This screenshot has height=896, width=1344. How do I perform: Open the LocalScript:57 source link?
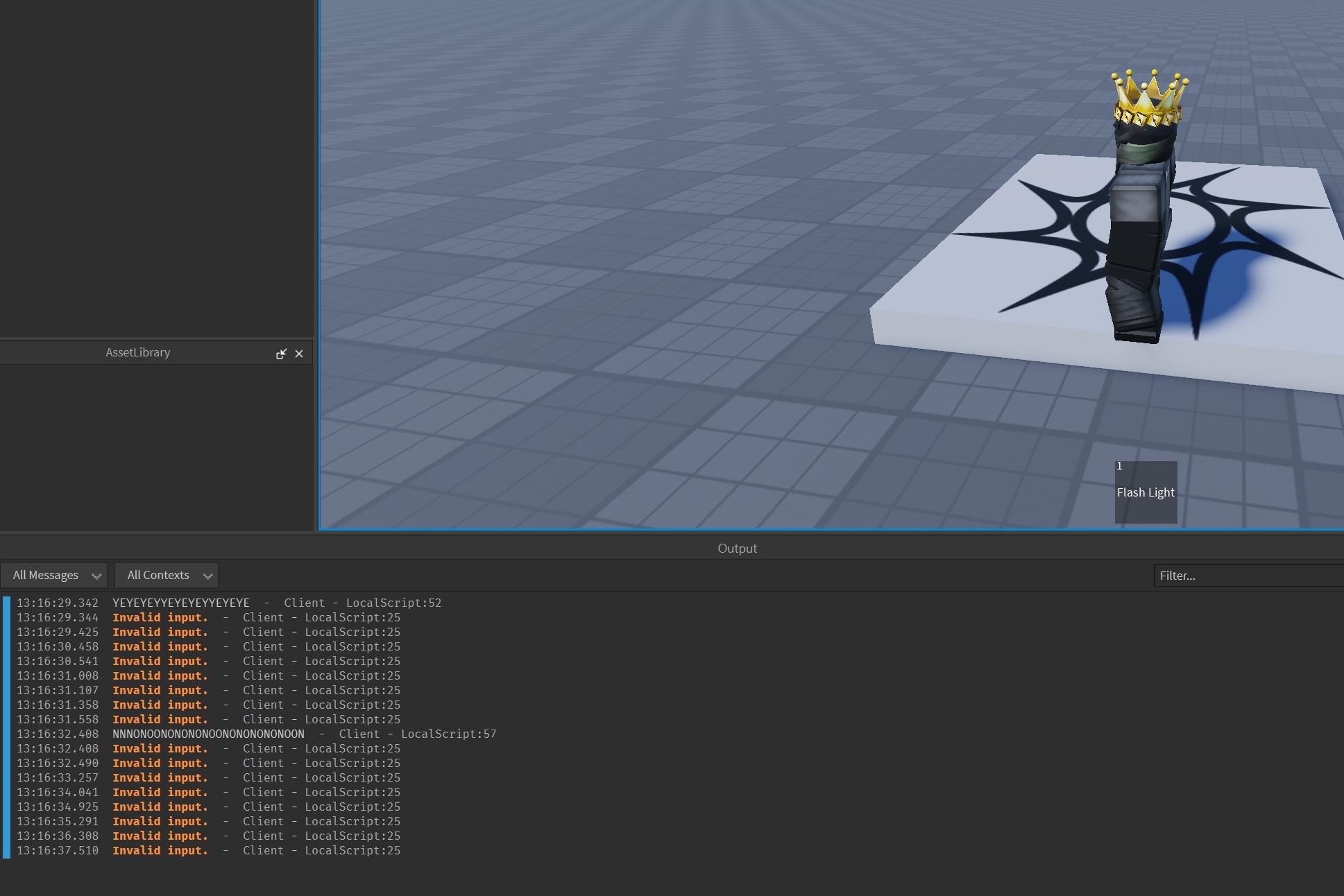click(x=448, y=734)
